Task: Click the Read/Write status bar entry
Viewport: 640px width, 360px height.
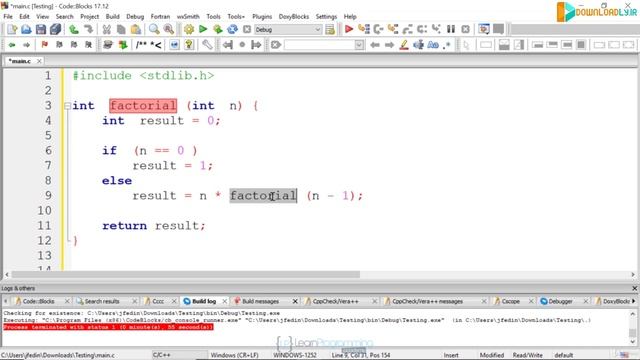Action: point(527,355)
